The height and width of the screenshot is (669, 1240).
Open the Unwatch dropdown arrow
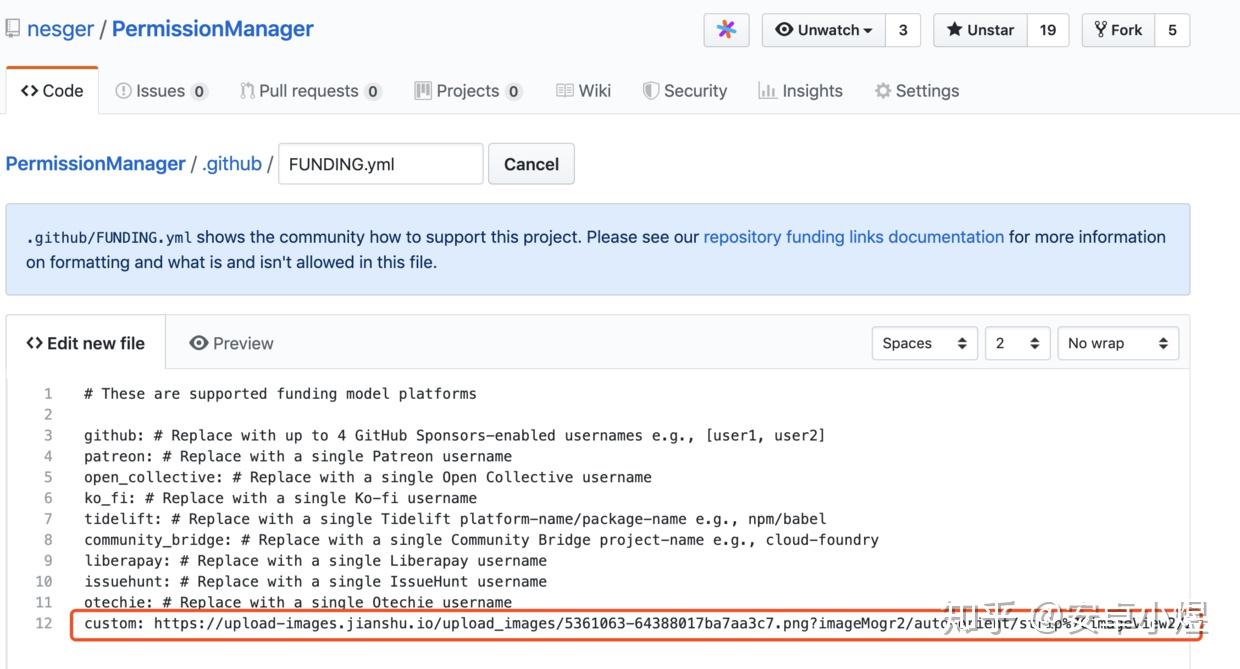point(869,29)
